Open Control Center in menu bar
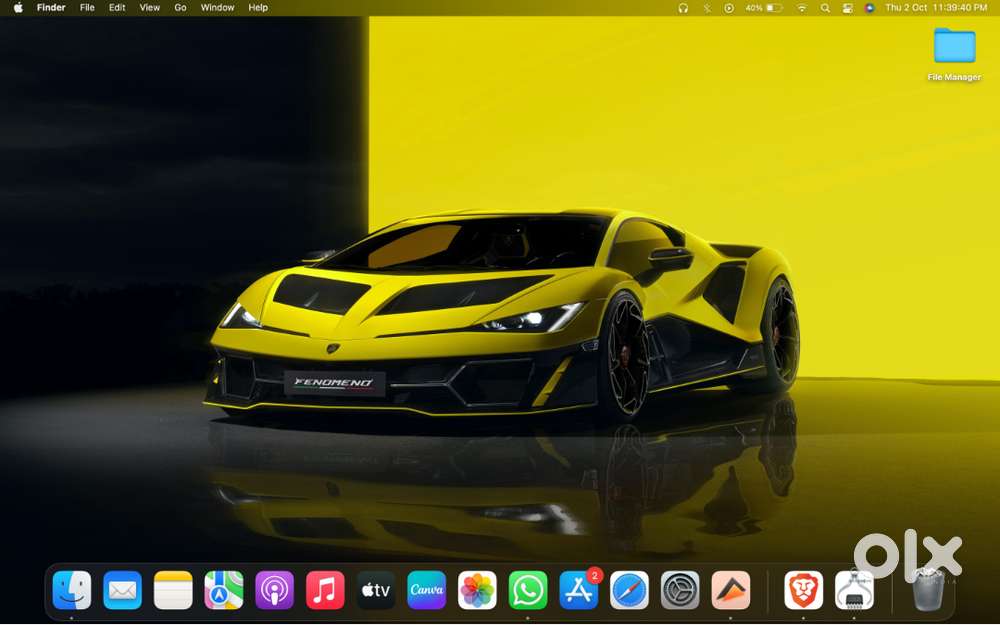 click(848, 8)
